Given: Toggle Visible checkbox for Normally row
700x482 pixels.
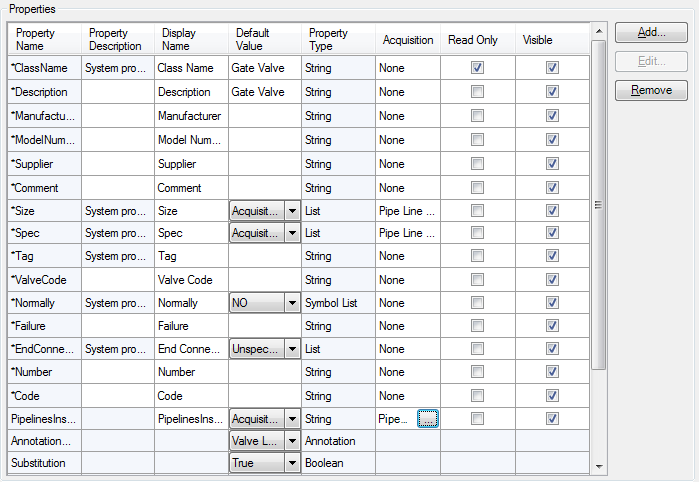Looking at the screenshot, I should [x=552, y=303].
